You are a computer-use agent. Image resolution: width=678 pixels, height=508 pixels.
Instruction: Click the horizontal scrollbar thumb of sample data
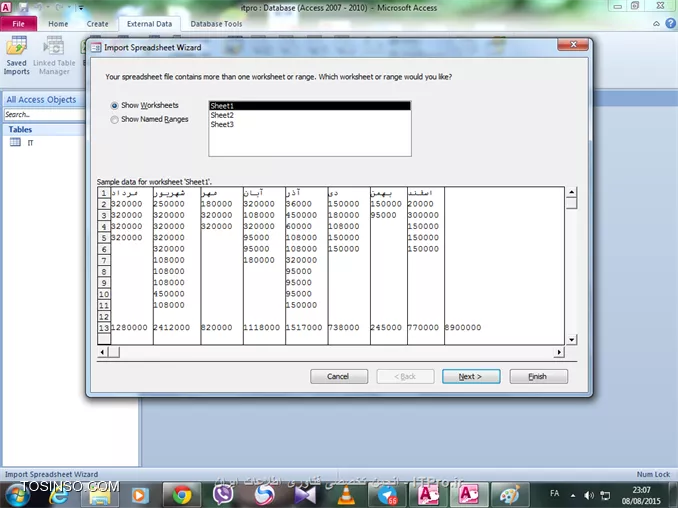[113, 352]
